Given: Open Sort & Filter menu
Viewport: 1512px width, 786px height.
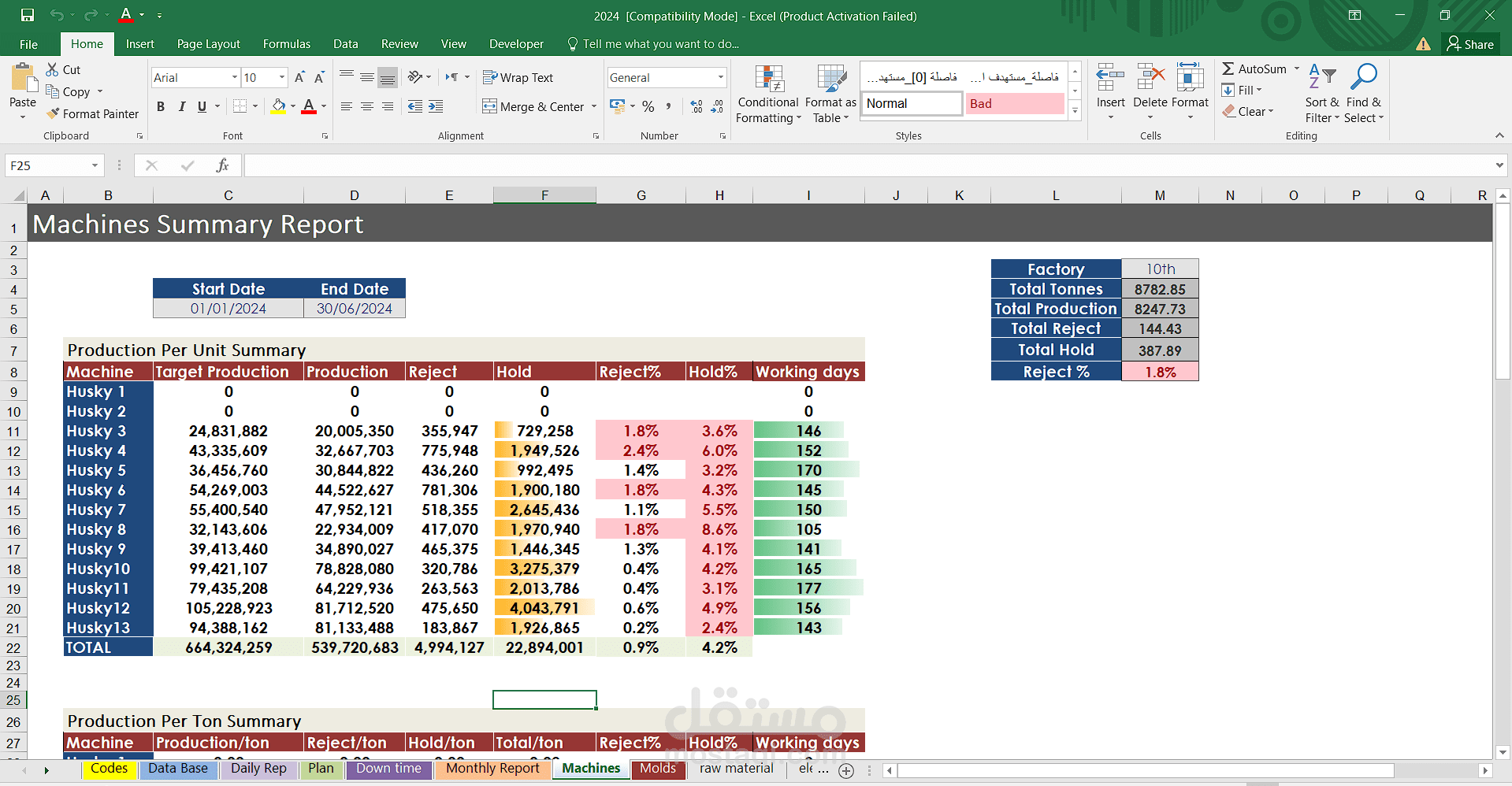Looking at the screenshot, I should click(x=1322, y=94).
